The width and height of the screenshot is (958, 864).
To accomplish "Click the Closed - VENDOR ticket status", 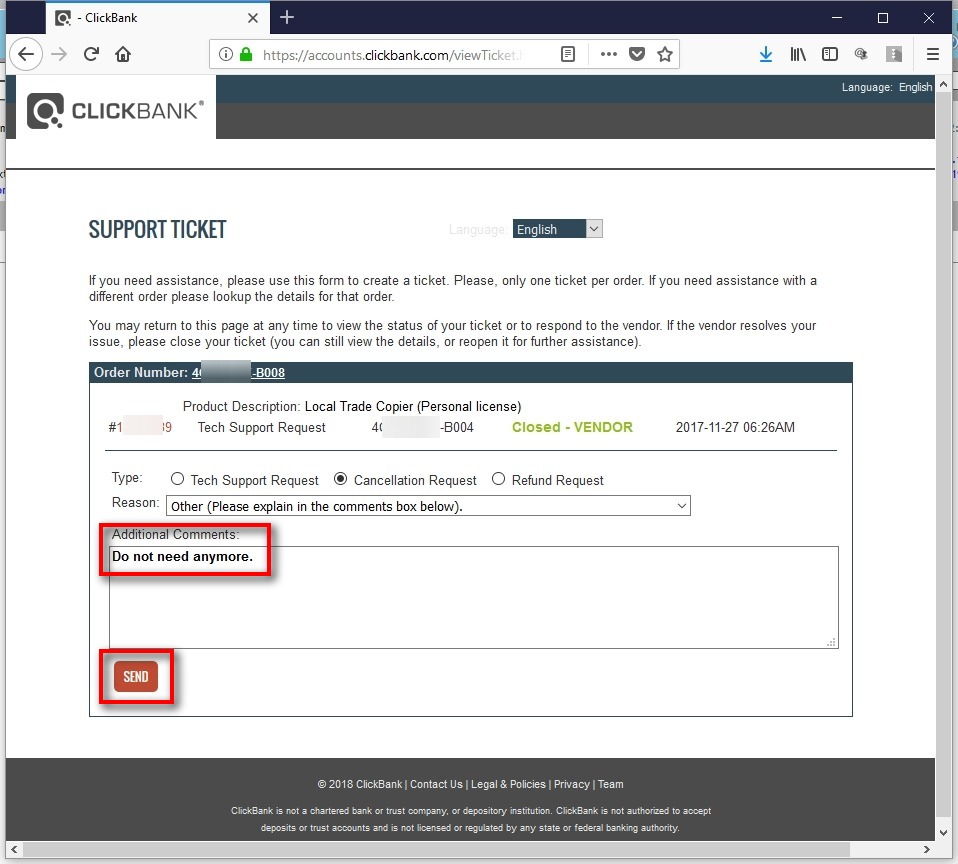I will tap(572, 427).
